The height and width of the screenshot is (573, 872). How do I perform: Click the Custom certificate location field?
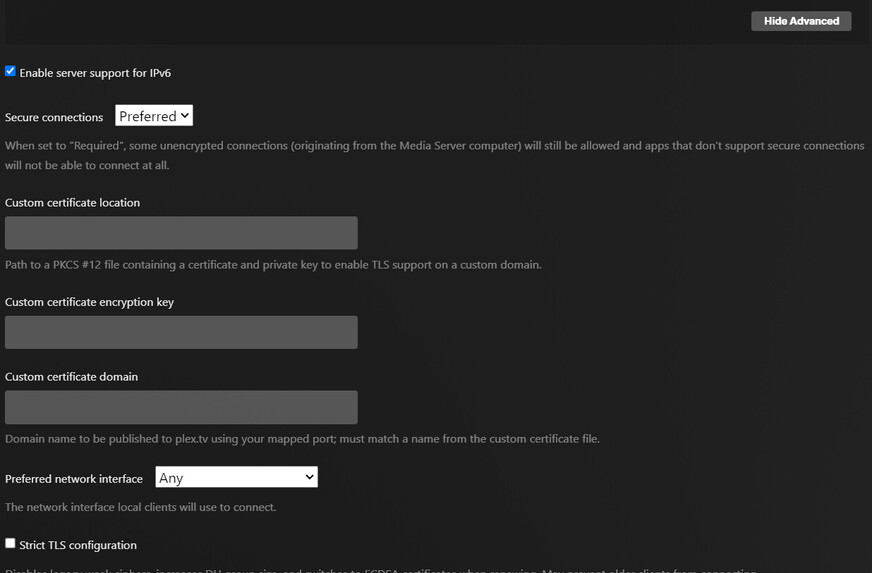pos(181,233)
